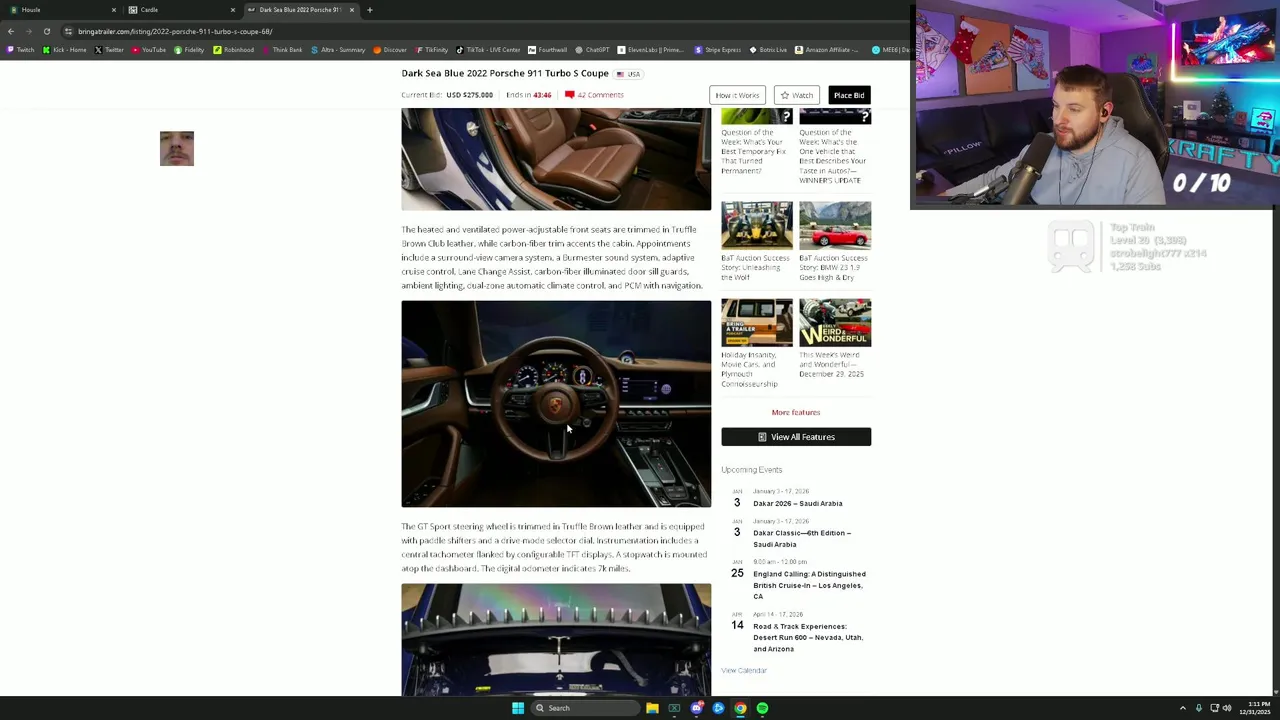Open the Fidelity bookmark
Screen dimensions: 1280x720
189,50
